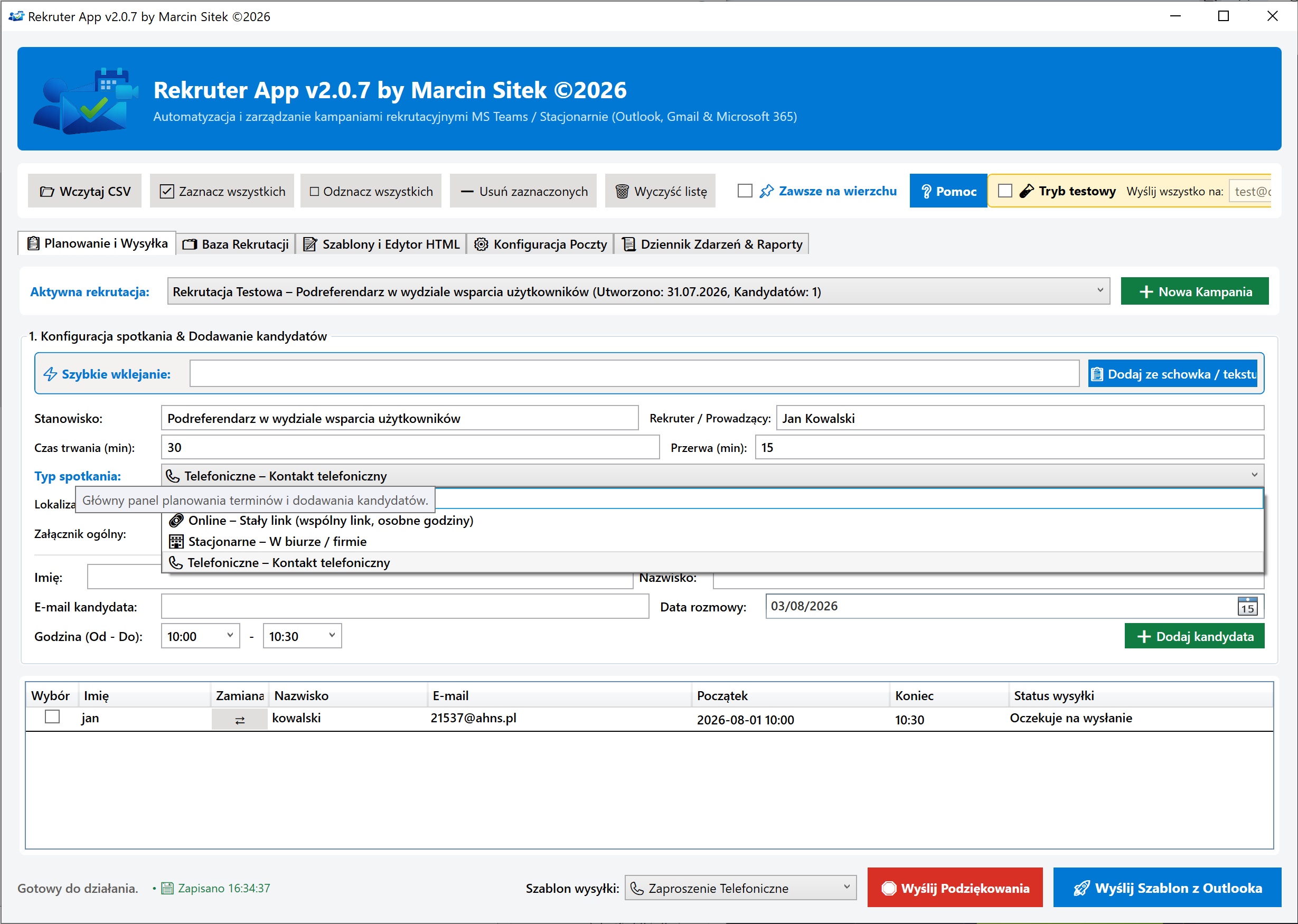The height and width of the screenshot is (924, 1298).
Task: Click Zaznacz wszystkich to select all
Action: 222,191
